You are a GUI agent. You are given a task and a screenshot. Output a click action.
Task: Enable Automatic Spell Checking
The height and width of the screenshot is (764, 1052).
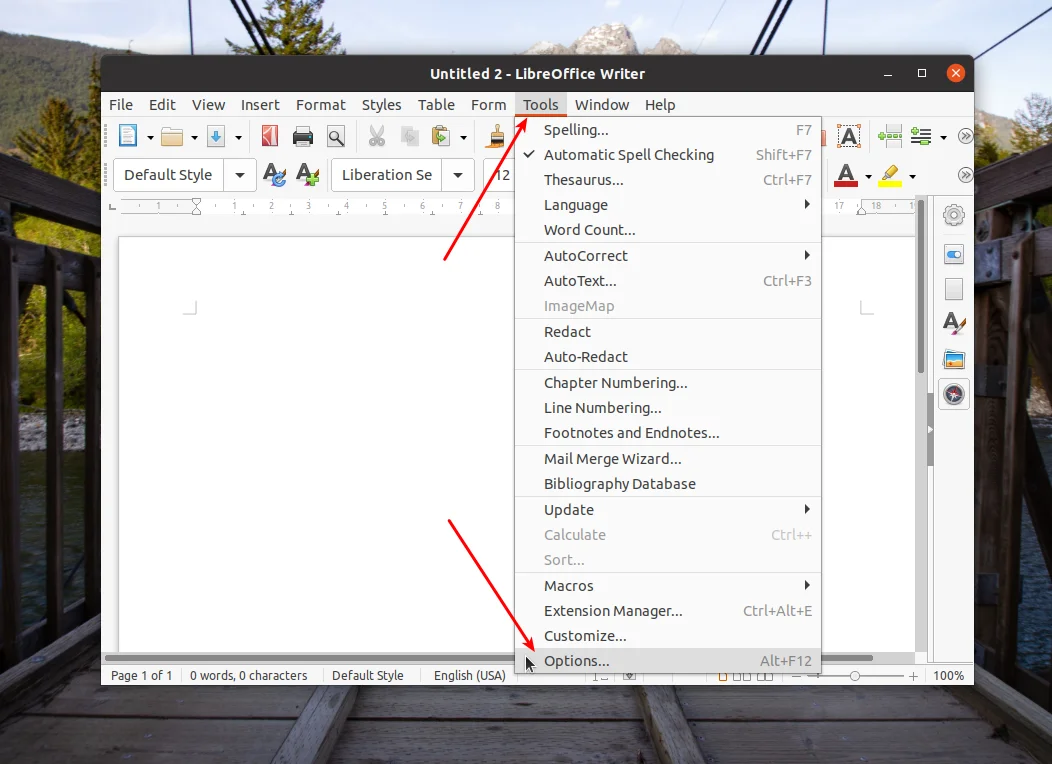tap(629, 155)
